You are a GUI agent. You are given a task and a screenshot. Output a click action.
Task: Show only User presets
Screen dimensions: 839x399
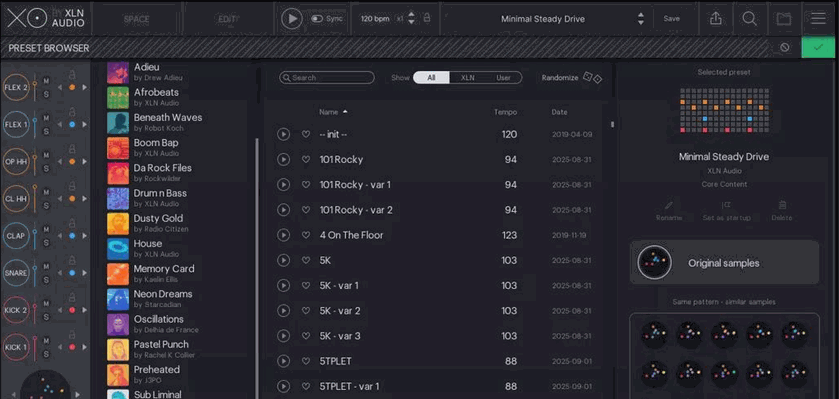(504, 78)
